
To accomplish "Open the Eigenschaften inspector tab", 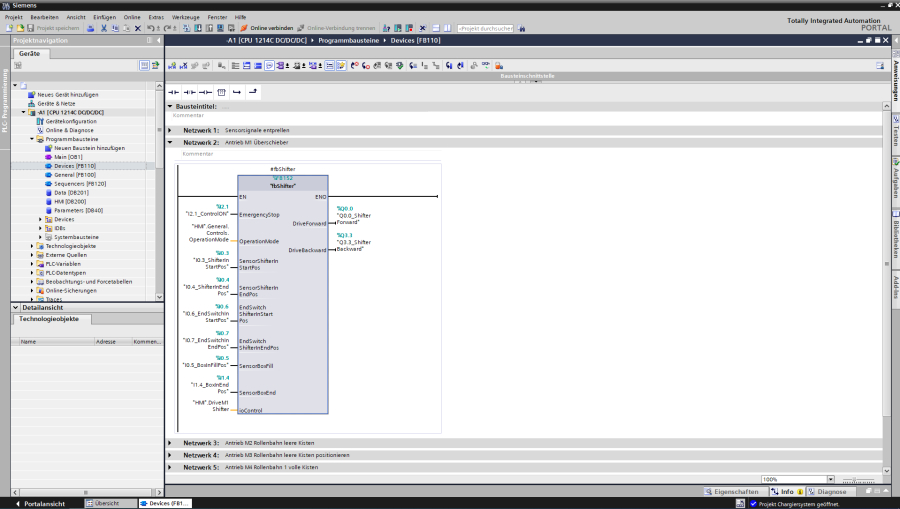I will tap(736, 491).
